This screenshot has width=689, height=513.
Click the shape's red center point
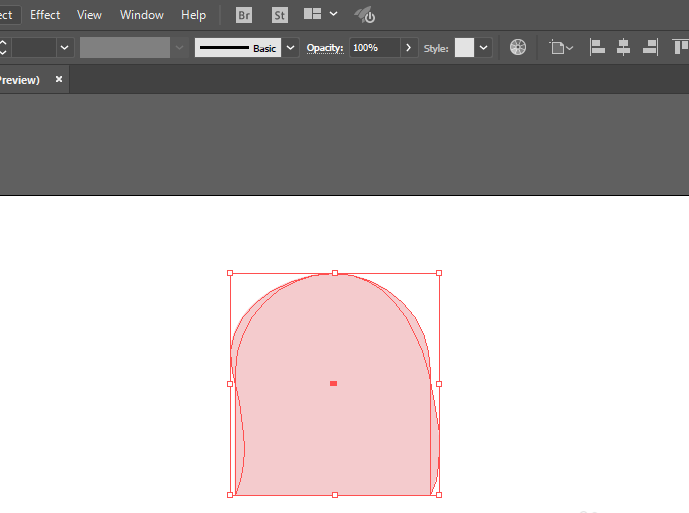[334, 384]
